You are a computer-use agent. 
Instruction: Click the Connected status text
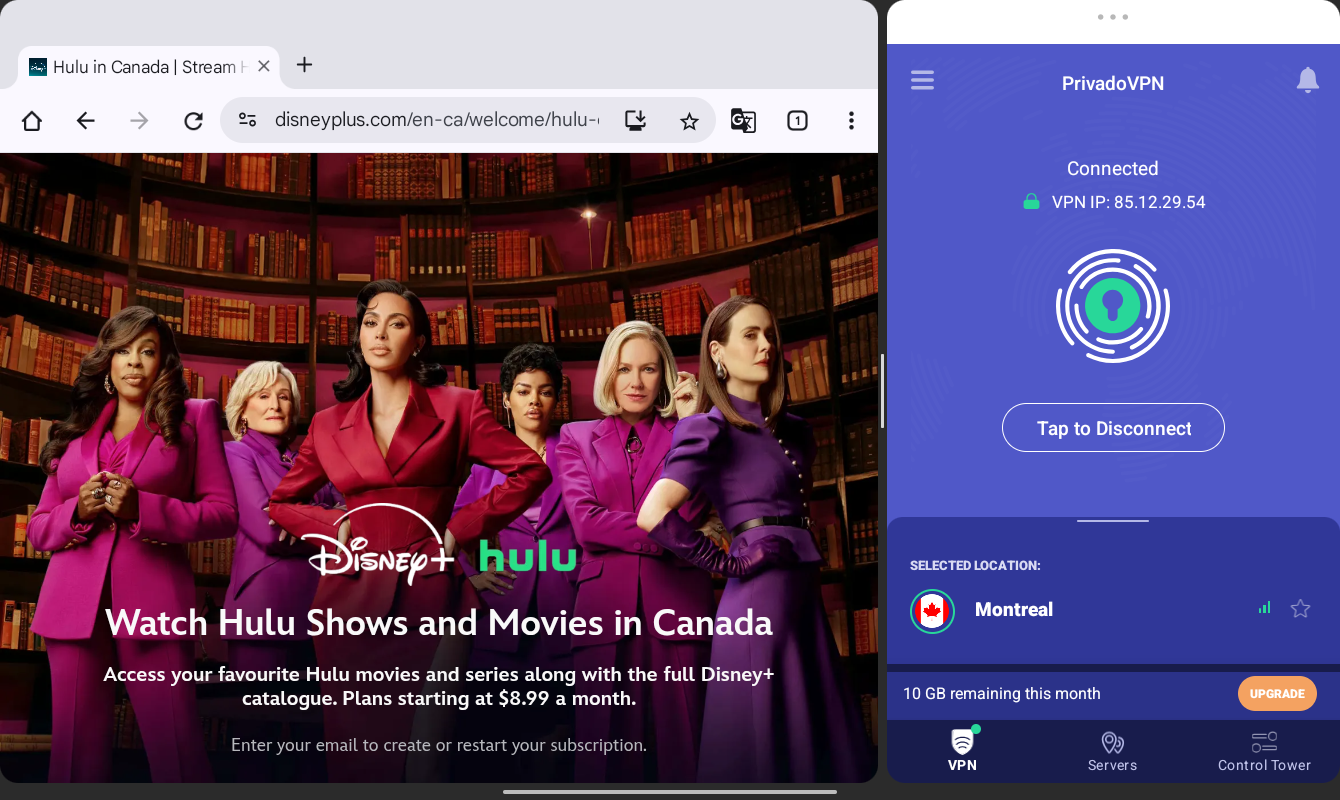(1113, 168)
